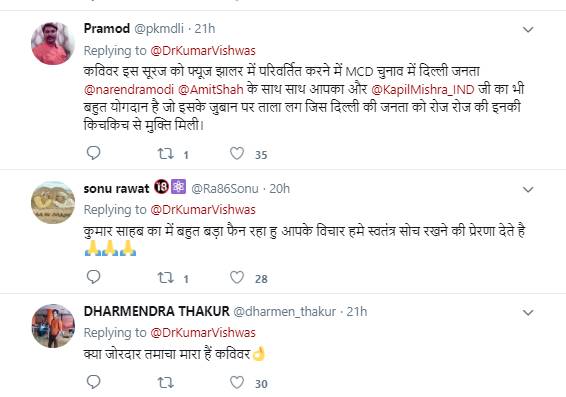Like DHARMENDRA THAKUR's tweet with 30 likes
This screenshot has width=566, height=397.
[x=237, y=382]
